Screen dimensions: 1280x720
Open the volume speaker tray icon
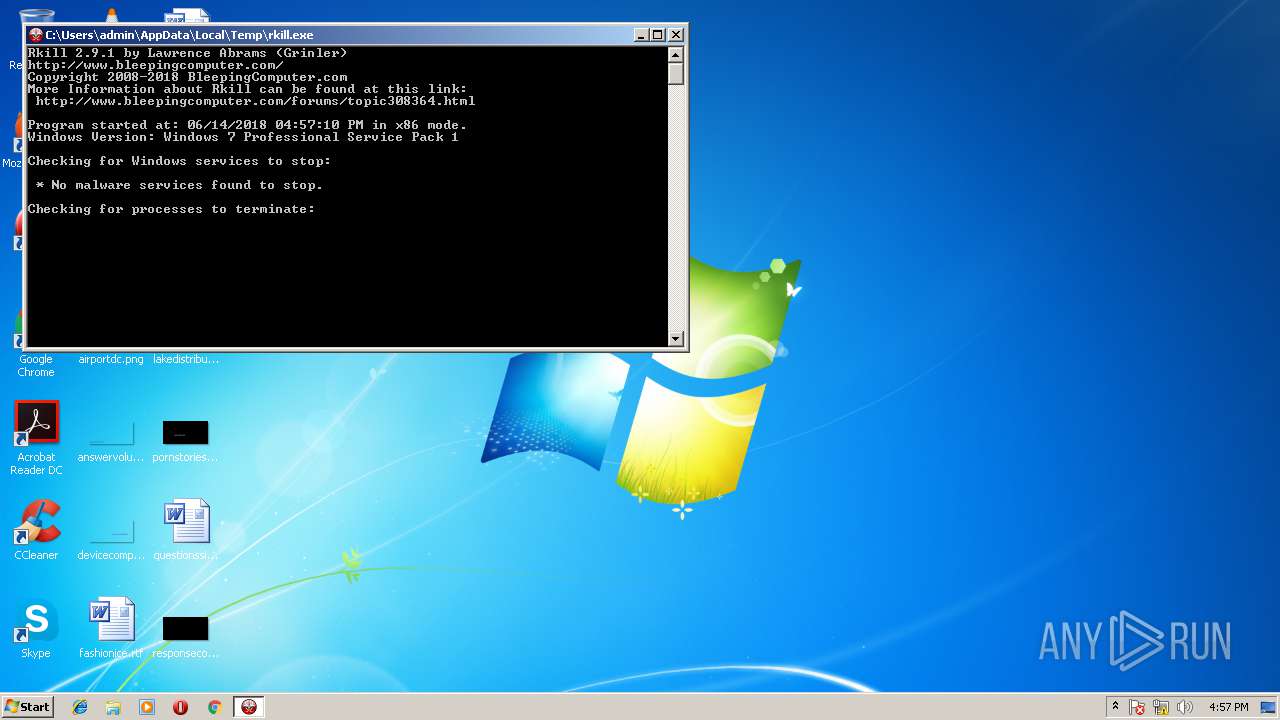1185,707
